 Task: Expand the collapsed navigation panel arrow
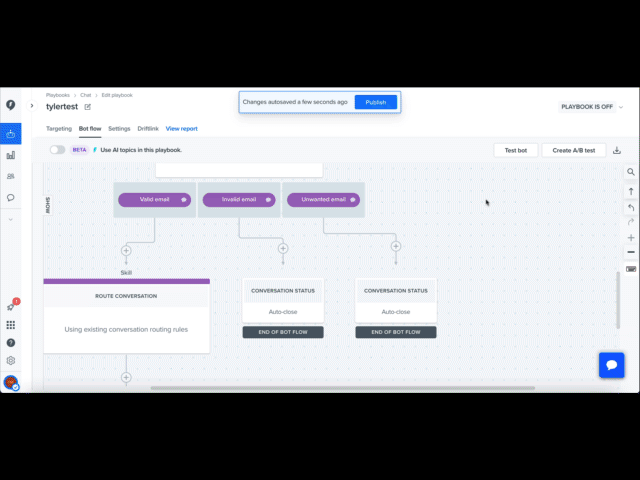pyautogui.click(x=32, y=106)
